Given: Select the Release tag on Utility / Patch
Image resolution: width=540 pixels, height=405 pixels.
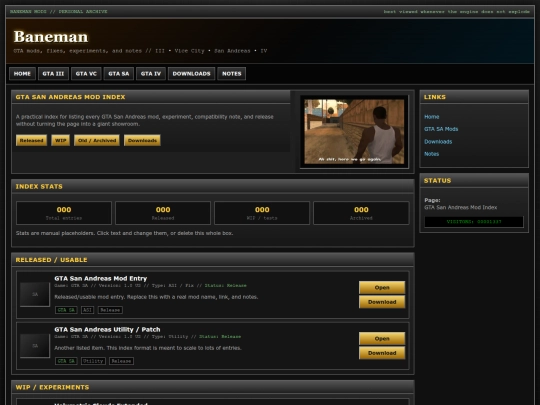Looking at the screenshot, I should click(x=122, y=361).
